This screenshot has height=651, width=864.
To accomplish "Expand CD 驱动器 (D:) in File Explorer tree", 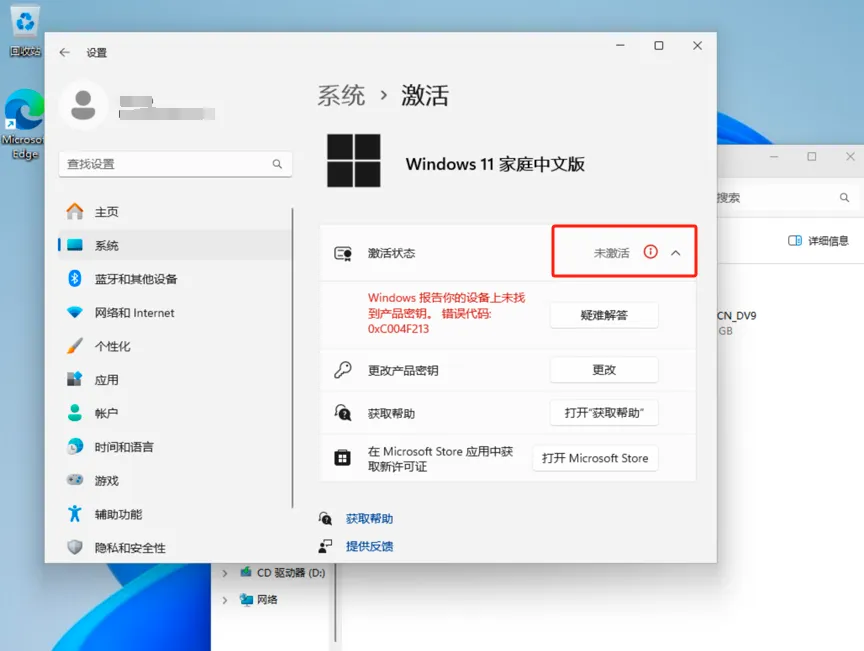I will [x=225, y=573].
